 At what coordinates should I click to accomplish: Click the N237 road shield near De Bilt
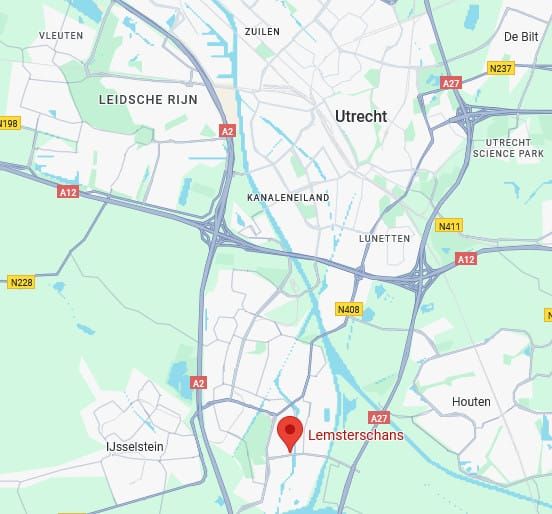coord(501,68)
